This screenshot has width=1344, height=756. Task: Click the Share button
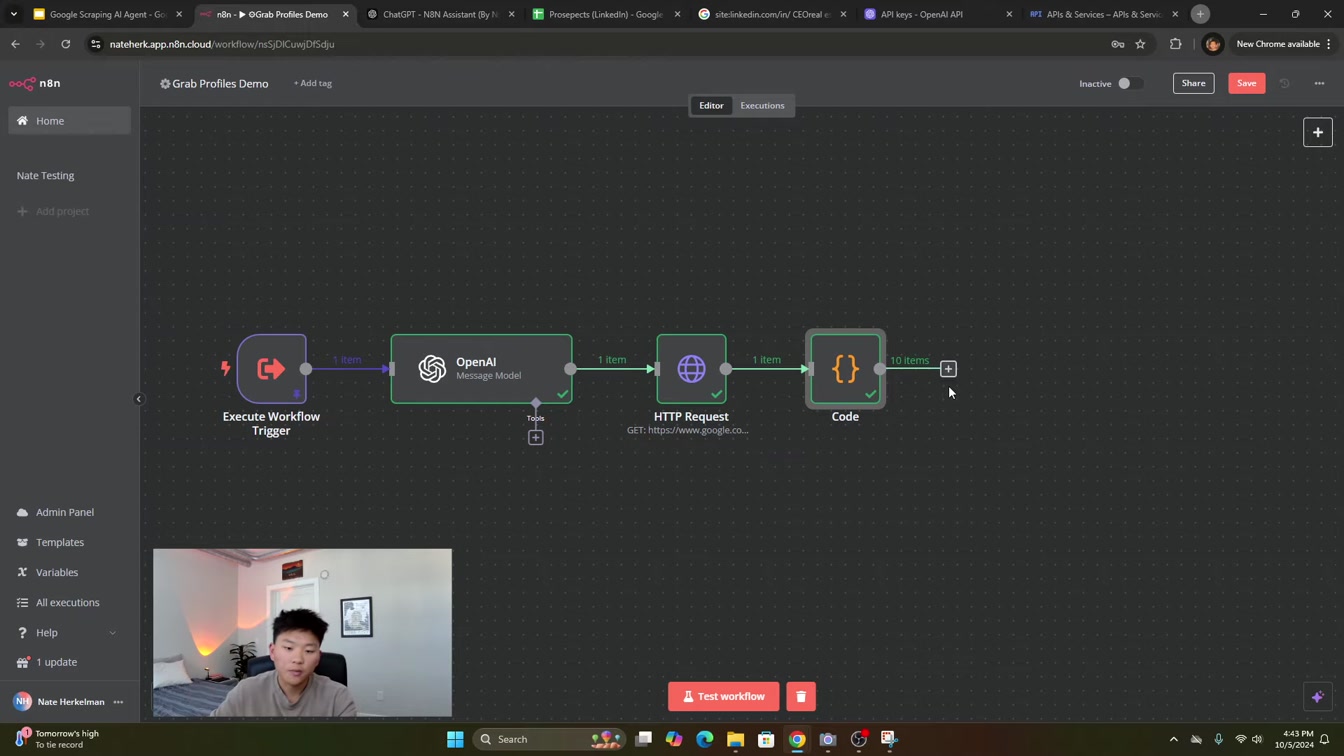pos(1193,84)
